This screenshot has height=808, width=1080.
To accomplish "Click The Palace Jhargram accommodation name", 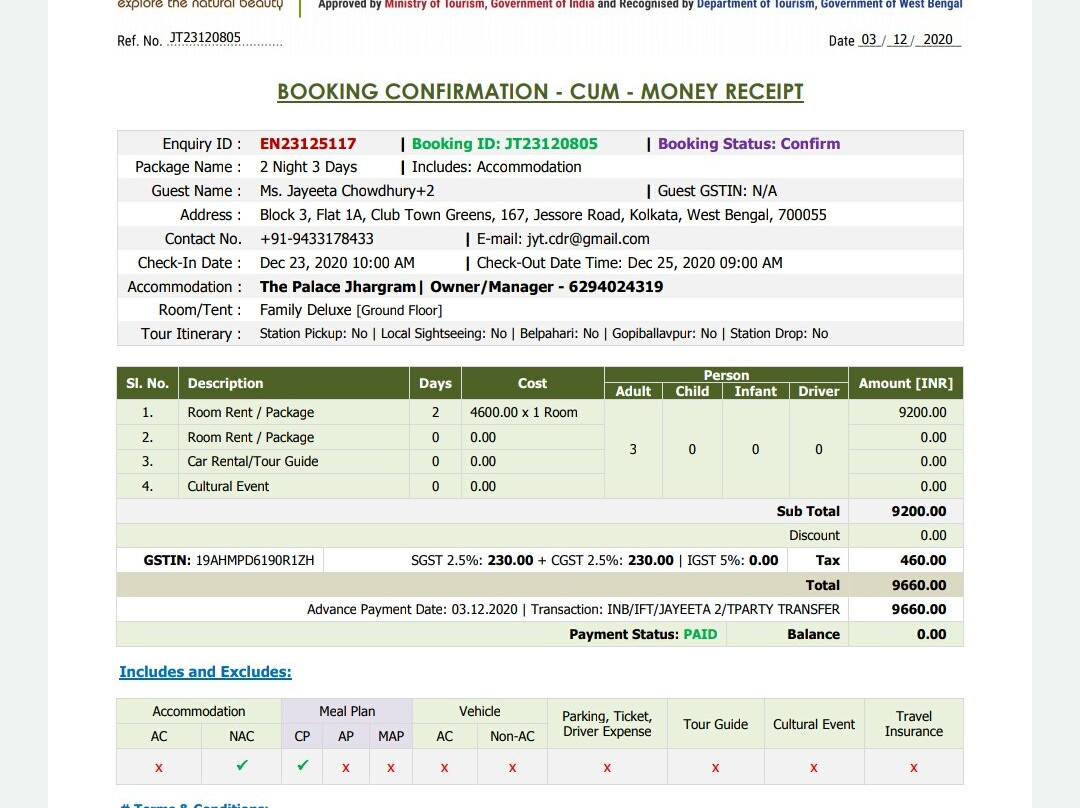I will pyautogui.click(x=338, y=287).
